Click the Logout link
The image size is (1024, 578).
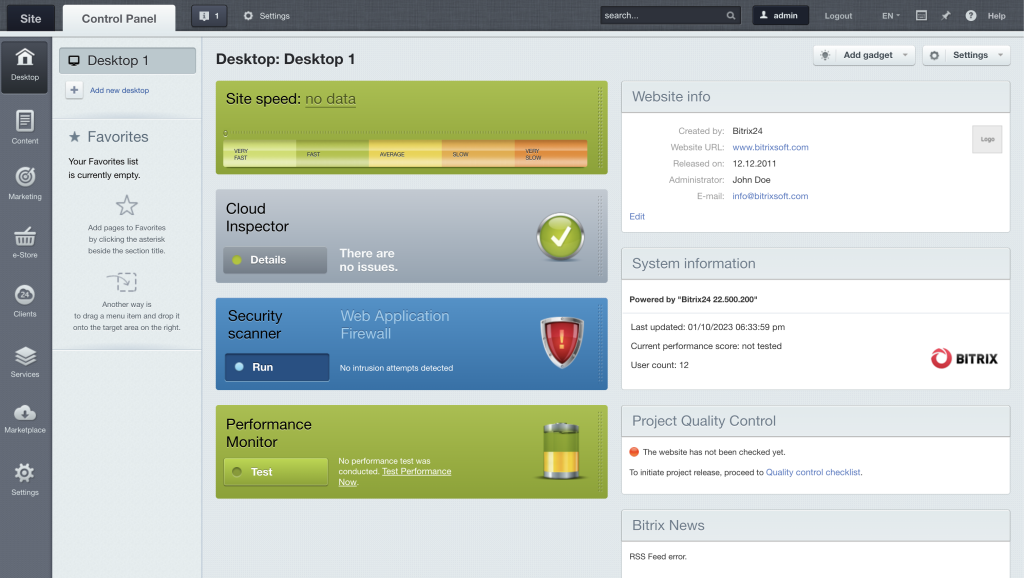[838, 16]
